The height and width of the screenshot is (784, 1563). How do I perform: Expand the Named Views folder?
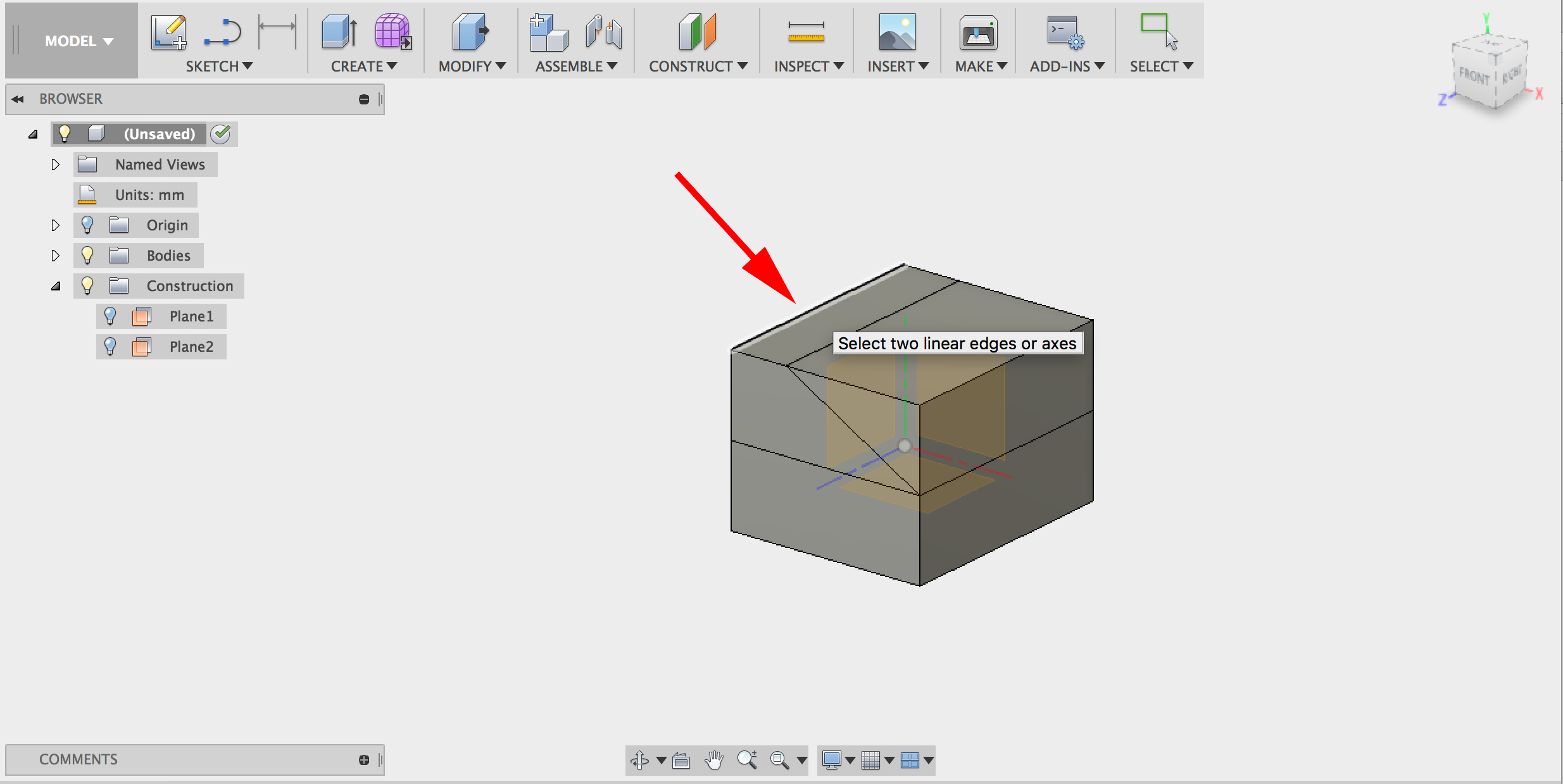tap(55, 165)
